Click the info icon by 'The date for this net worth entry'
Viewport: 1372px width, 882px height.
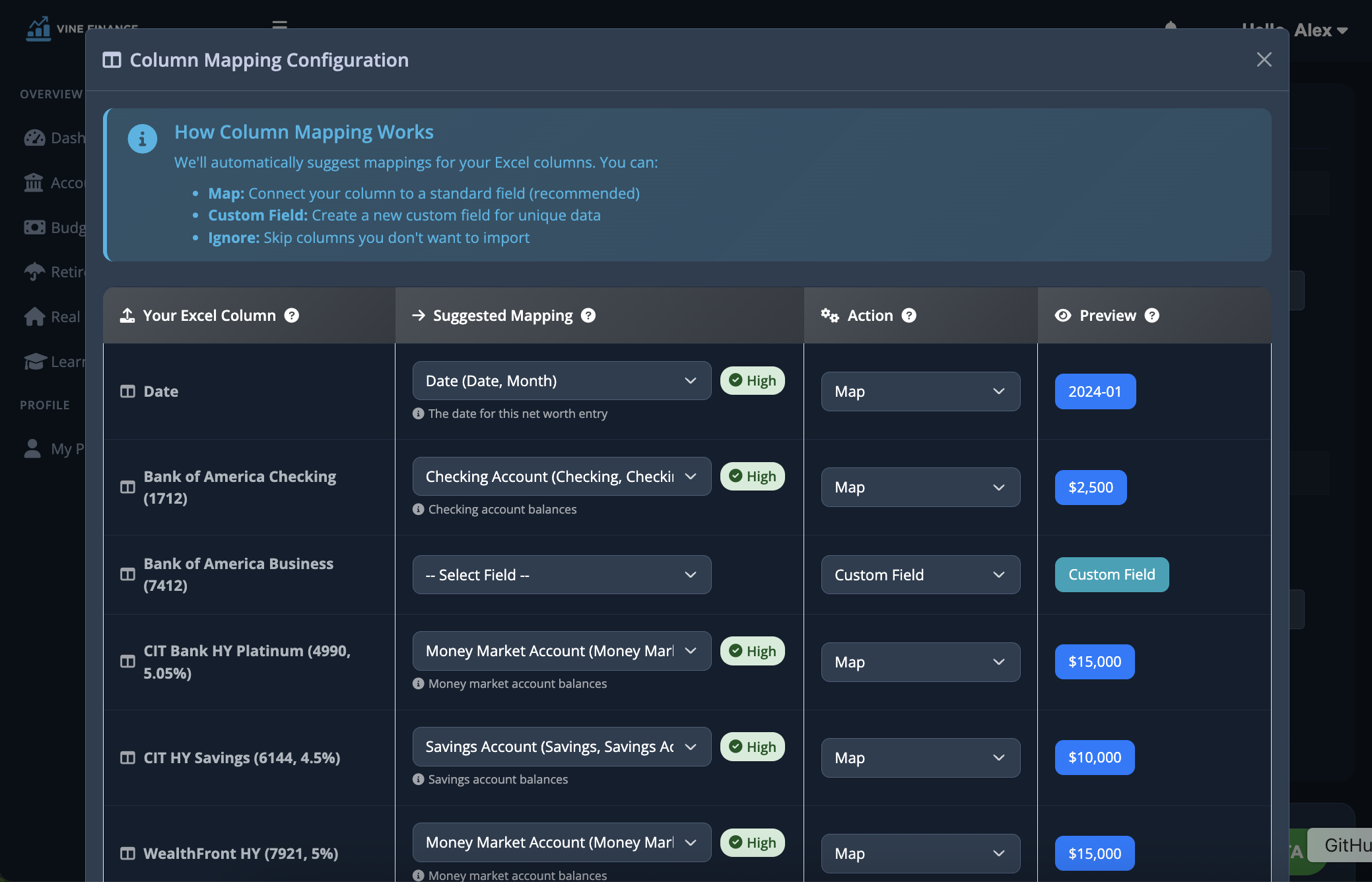pyautogui.click(x=418, y=413)
